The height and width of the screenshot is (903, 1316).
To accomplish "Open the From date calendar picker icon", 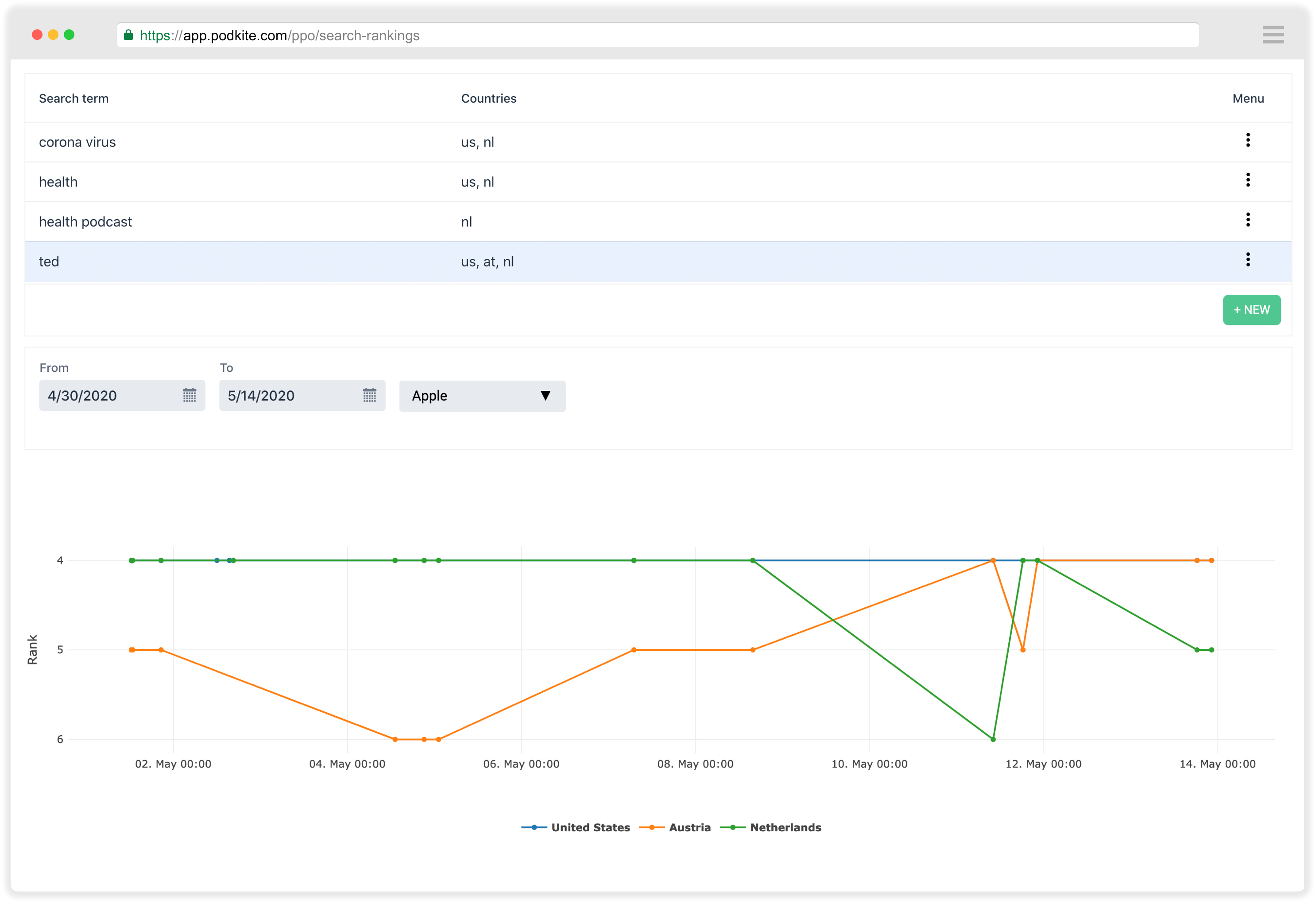I will 189,395.
